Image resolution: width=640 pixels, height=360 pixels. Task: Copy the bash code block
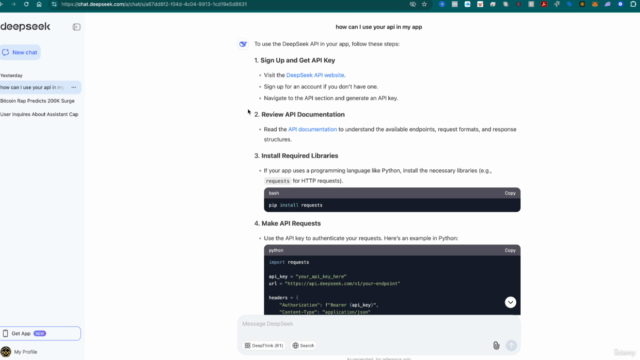coord(510,193)
